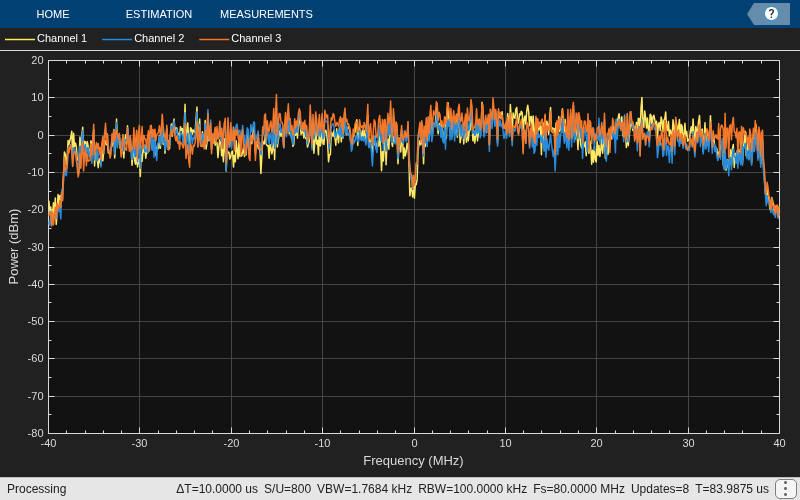
Task: Switch to the ESTIMATION tab
Action: (159, 14)
